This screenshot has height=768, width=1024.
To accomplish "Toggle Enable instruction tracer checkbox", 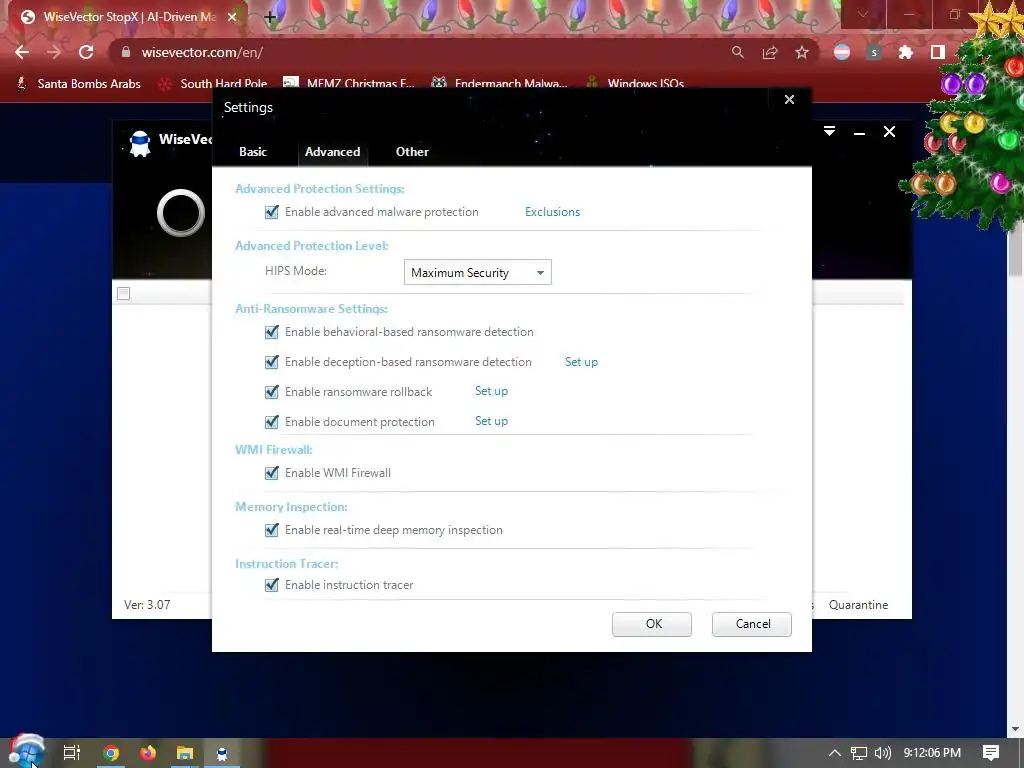I will (x=272, y=585).
